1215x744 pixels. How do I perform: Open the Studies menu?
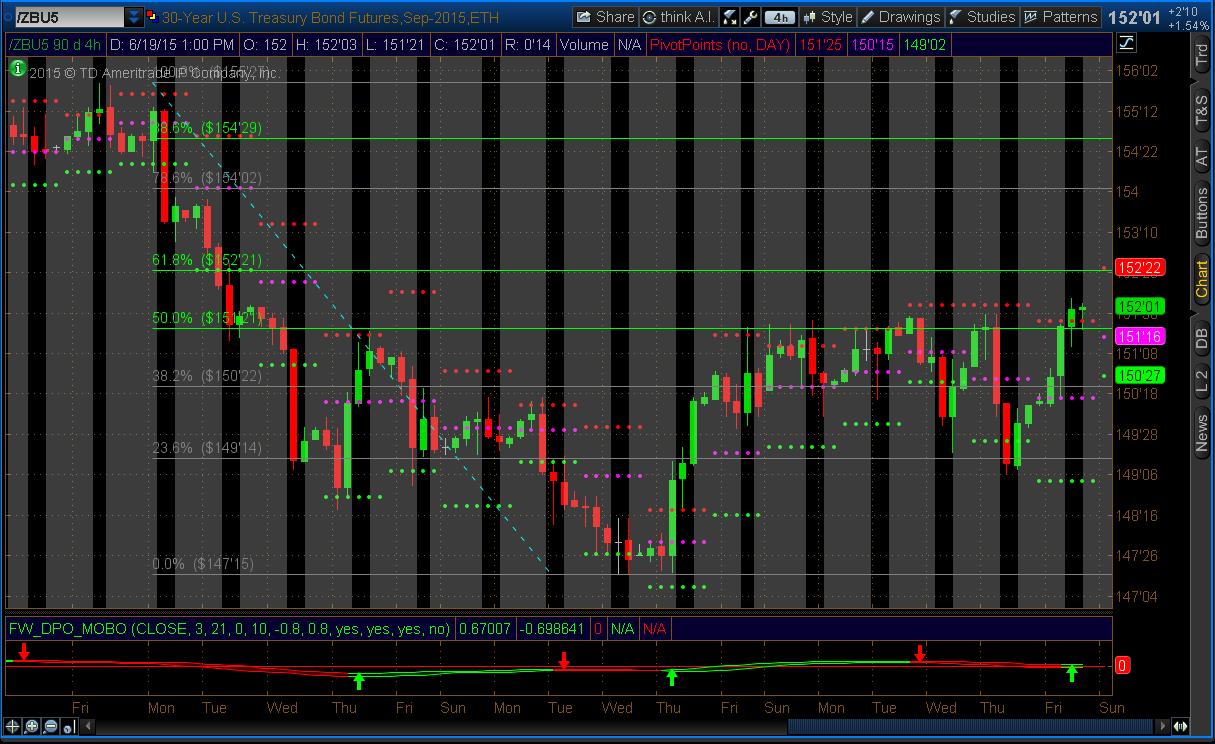(982, 17)
